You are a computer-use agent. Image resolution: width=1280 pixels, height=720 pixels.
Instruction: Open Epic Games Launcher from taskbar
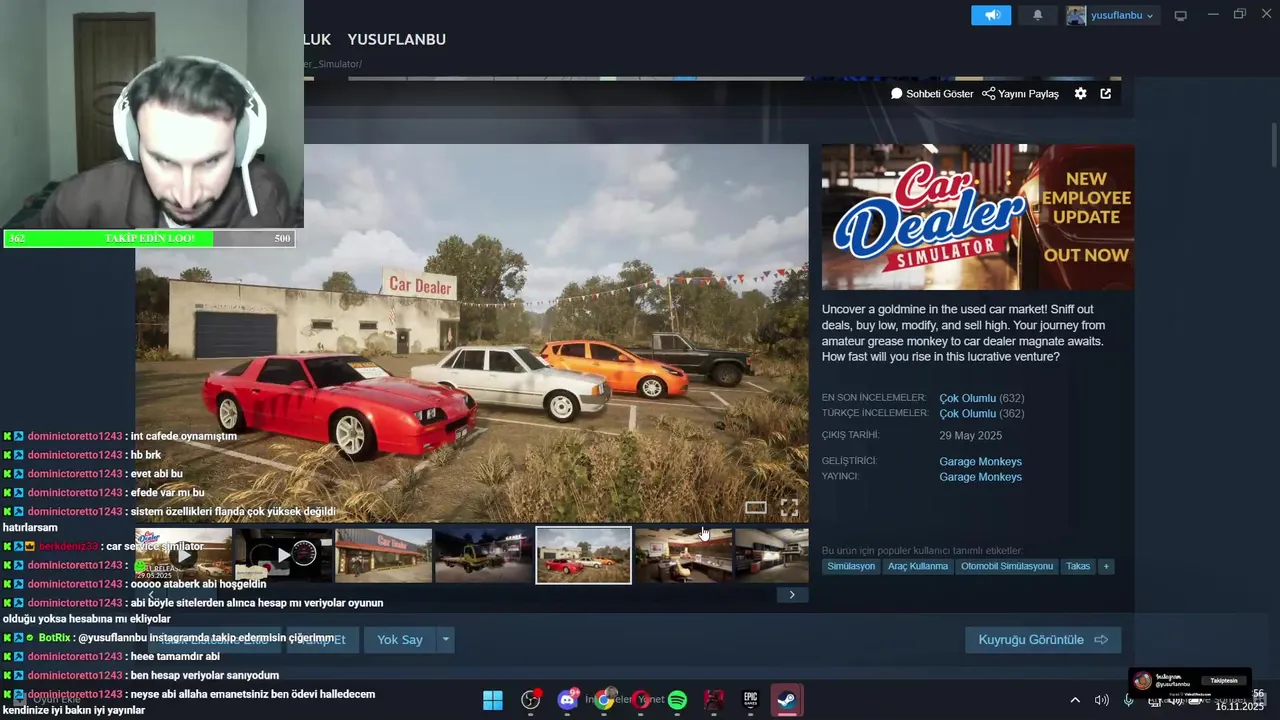(750, 700)
